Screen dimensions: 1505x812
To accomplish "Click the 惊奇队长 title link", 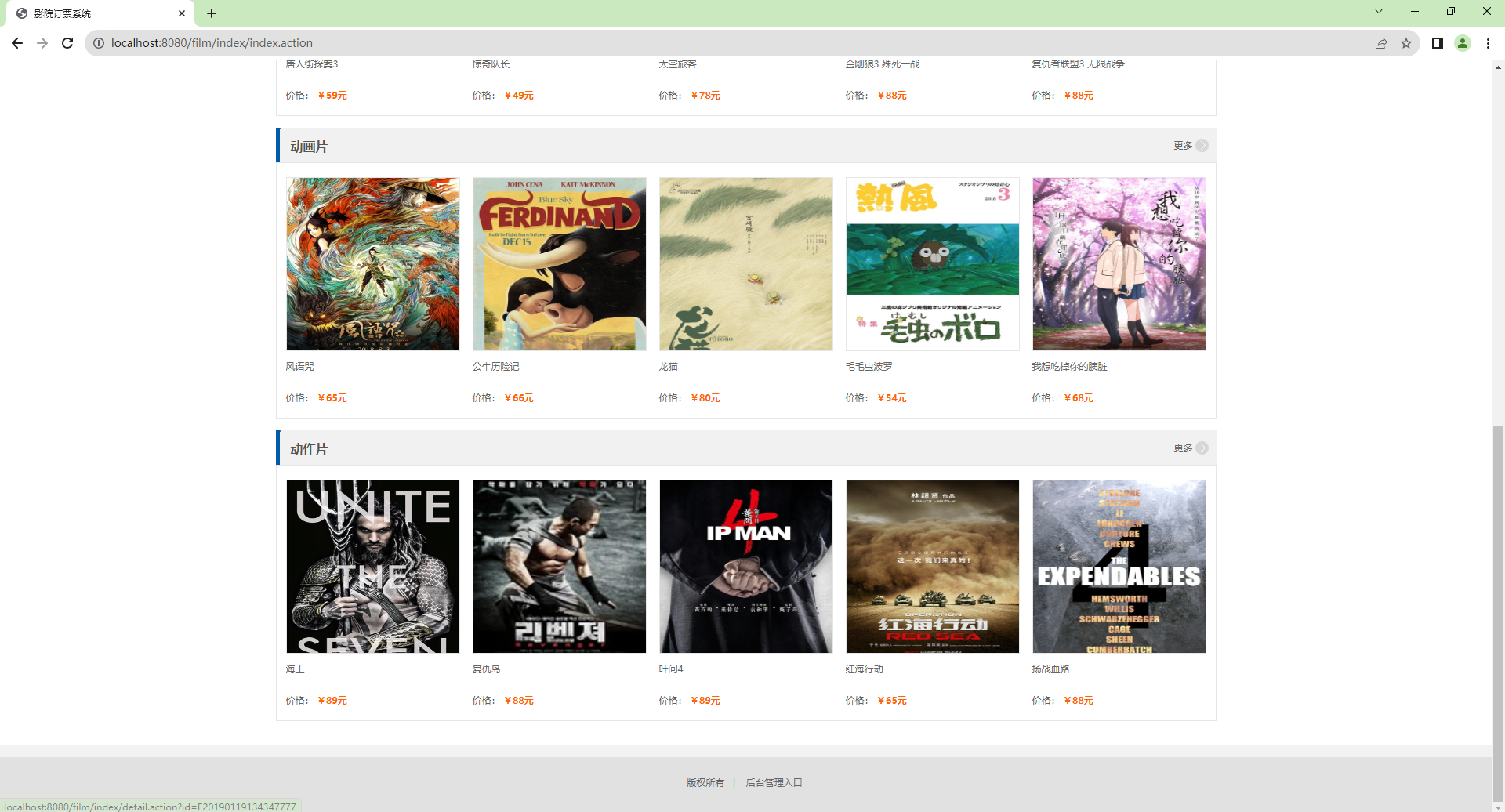I will click(x=491, y=64).
